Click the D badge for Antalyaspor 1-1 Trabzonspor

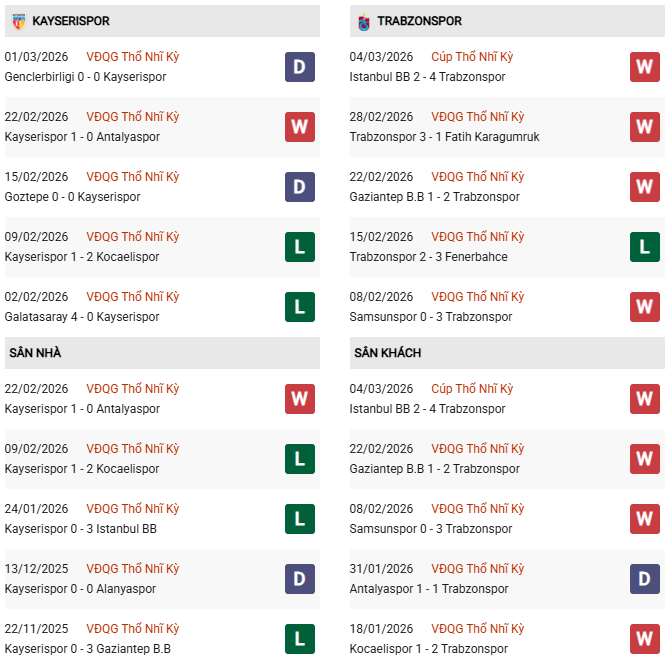(x=644, y=579)
